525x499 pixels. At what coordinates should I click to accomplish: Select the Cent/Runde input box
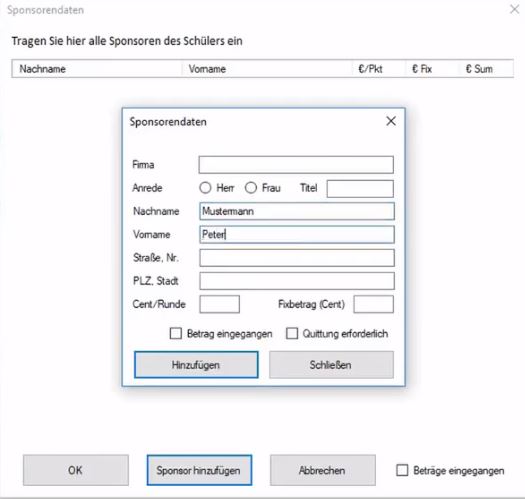click(x=220, y=304)
